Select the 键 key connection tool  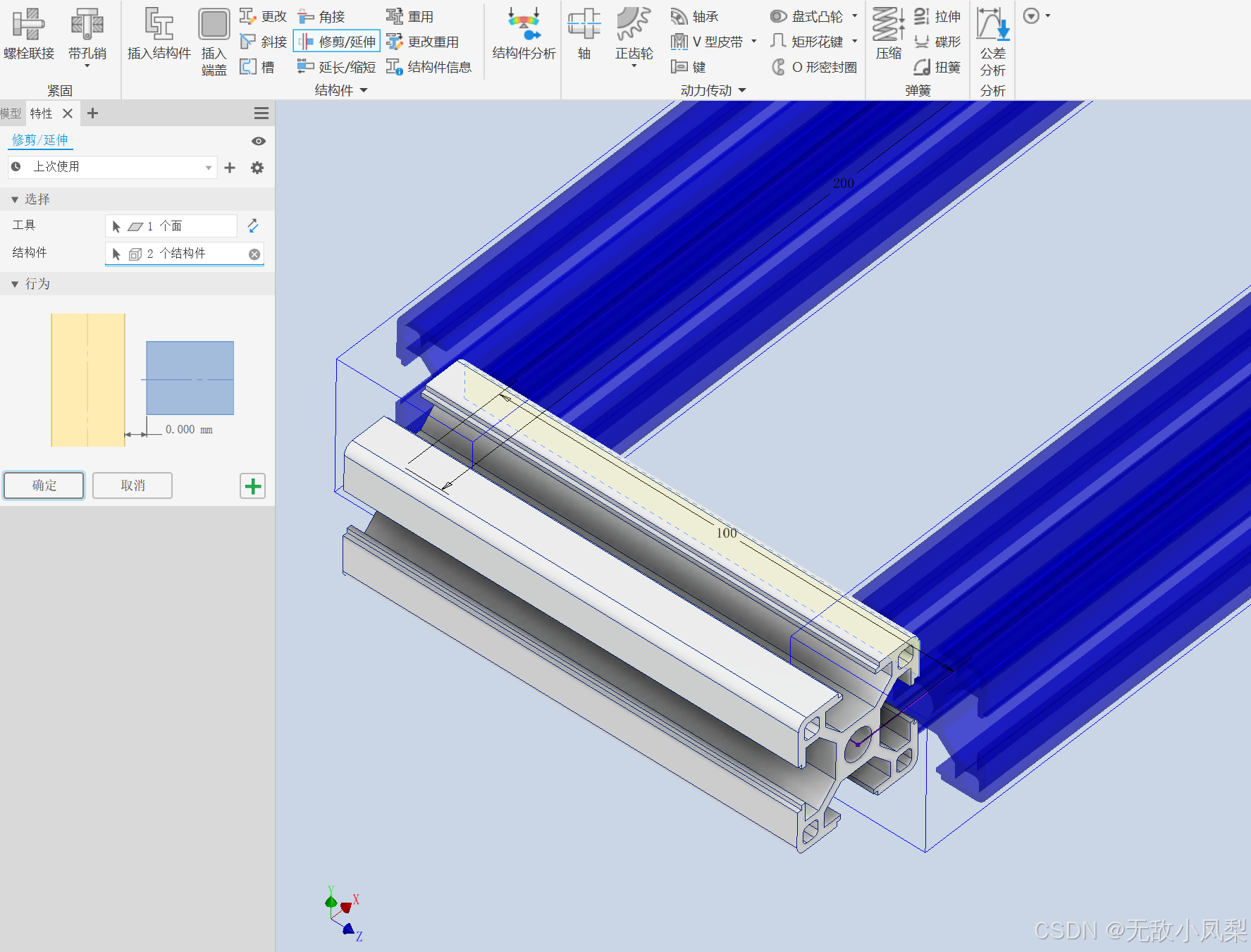(688, 67)
